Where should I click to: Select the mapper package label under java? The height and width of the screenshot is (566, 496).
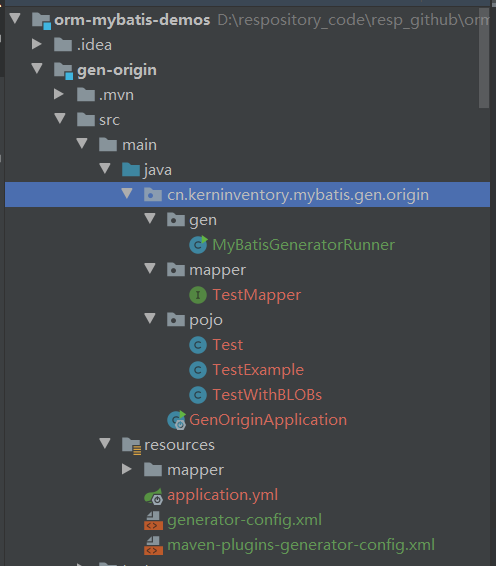point(217,271)
